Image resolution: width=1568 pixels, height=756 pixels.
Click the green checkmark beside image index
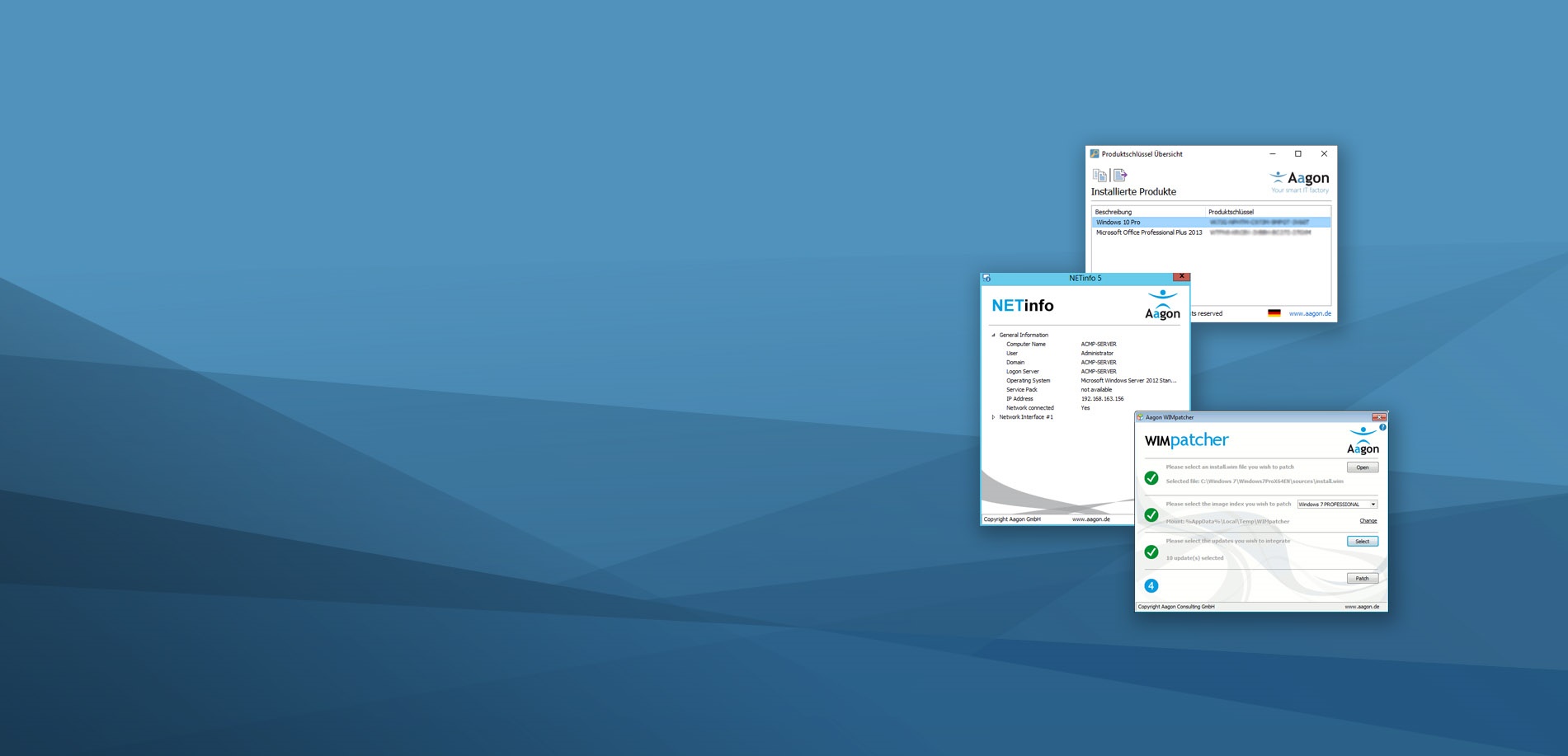[1151, 515]
